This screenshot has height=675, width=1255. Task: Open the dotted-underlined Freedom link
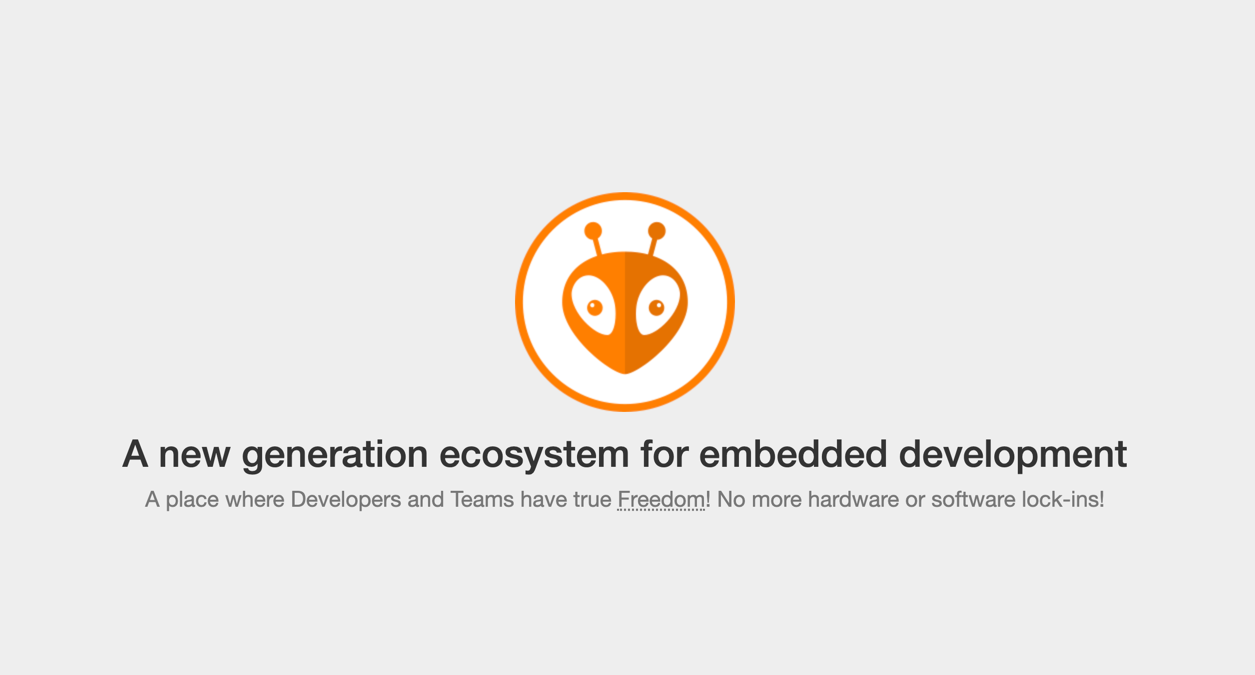(x=661, y=499)
